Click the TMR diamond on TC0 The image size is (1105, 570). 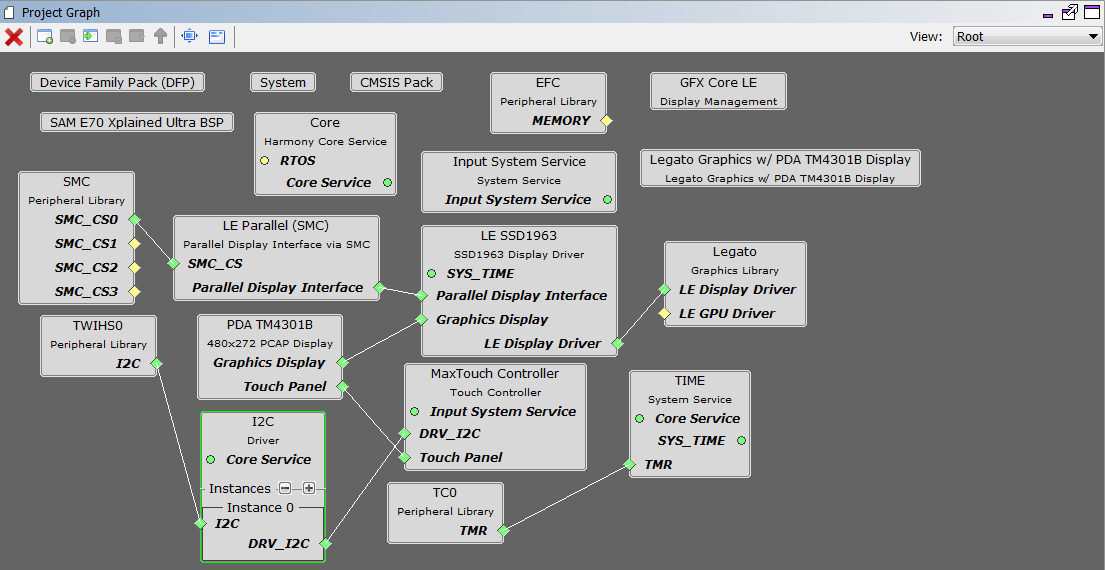502,531
